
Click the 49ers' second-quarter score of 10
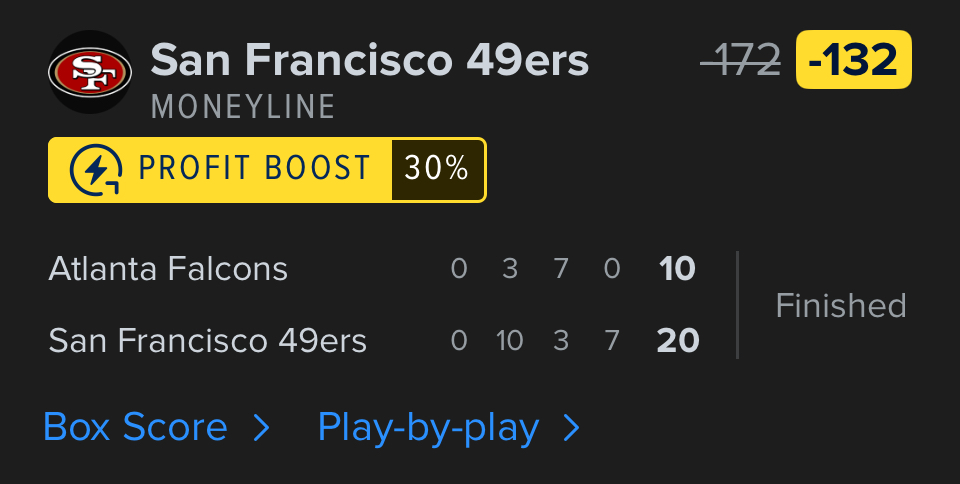(510, 342)
